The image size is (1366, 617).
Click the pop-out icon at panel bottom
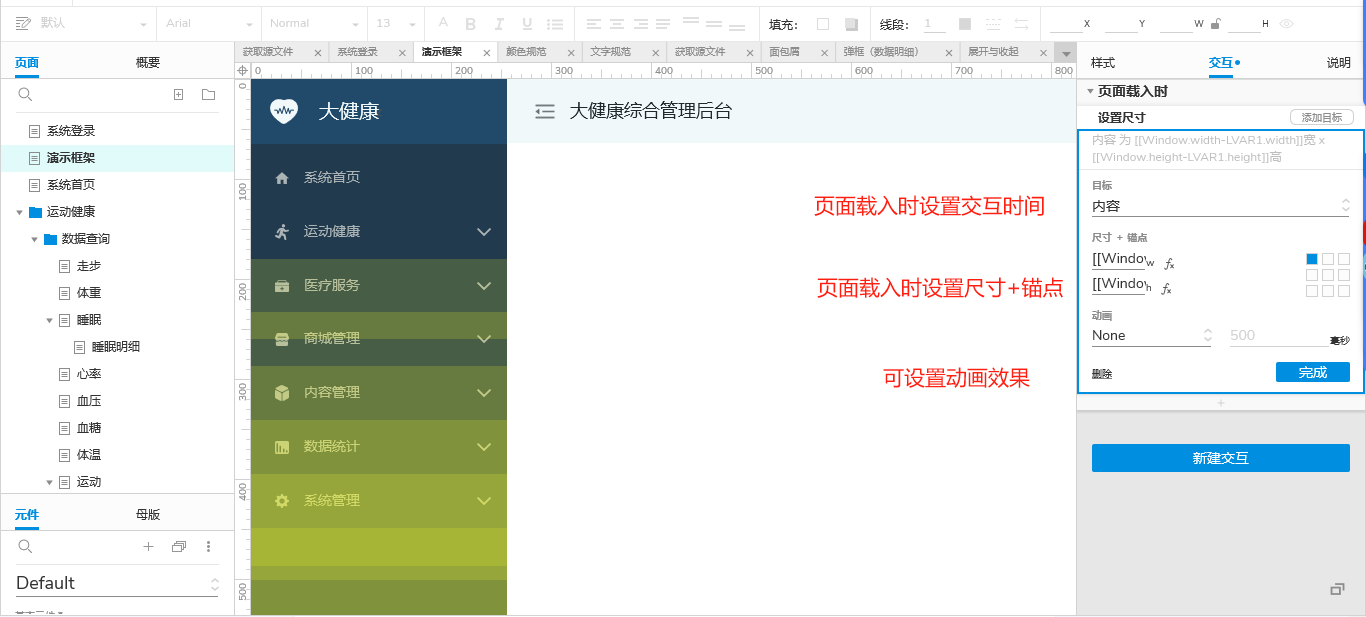click(1337, 589)
